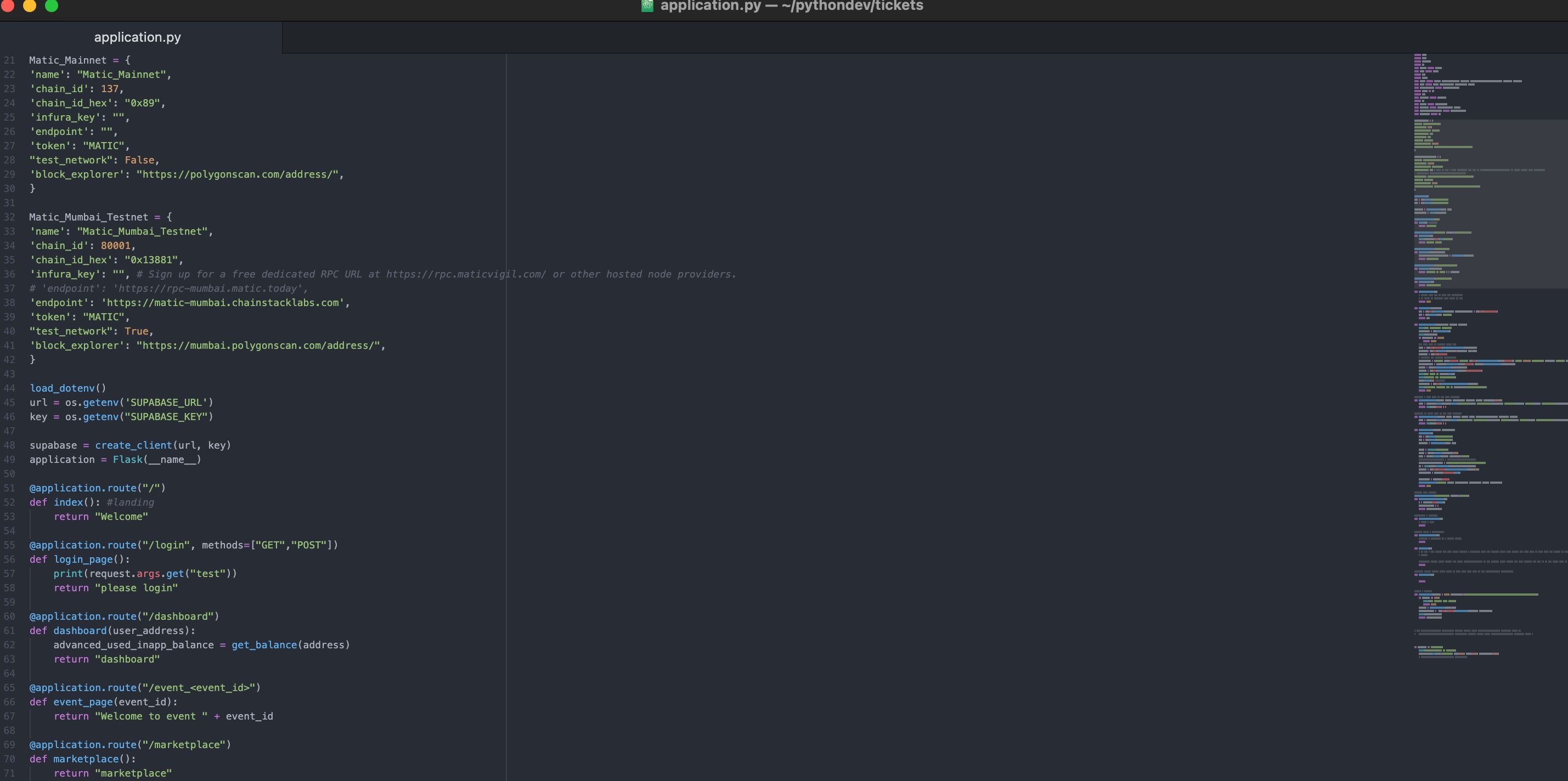
Task: Click the "MATIC" token value on line 27
Action: (x=104, y=146)
